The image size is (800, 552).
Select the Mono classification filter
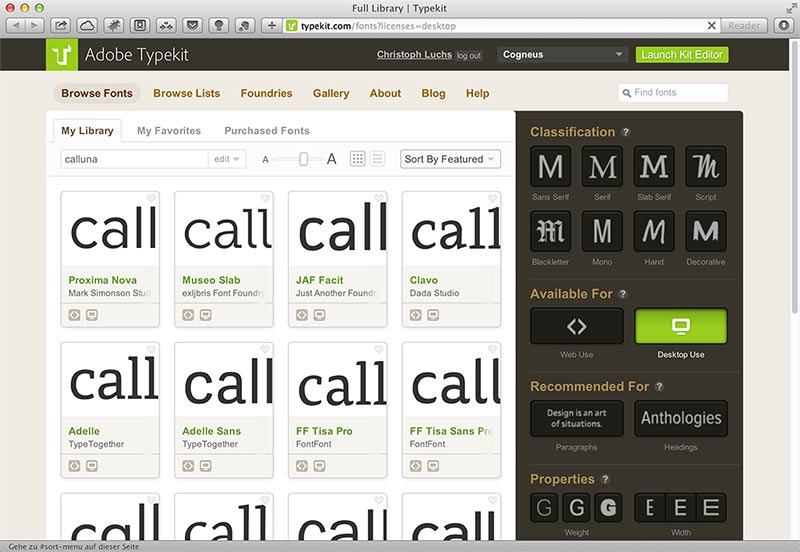click(603, 231)
